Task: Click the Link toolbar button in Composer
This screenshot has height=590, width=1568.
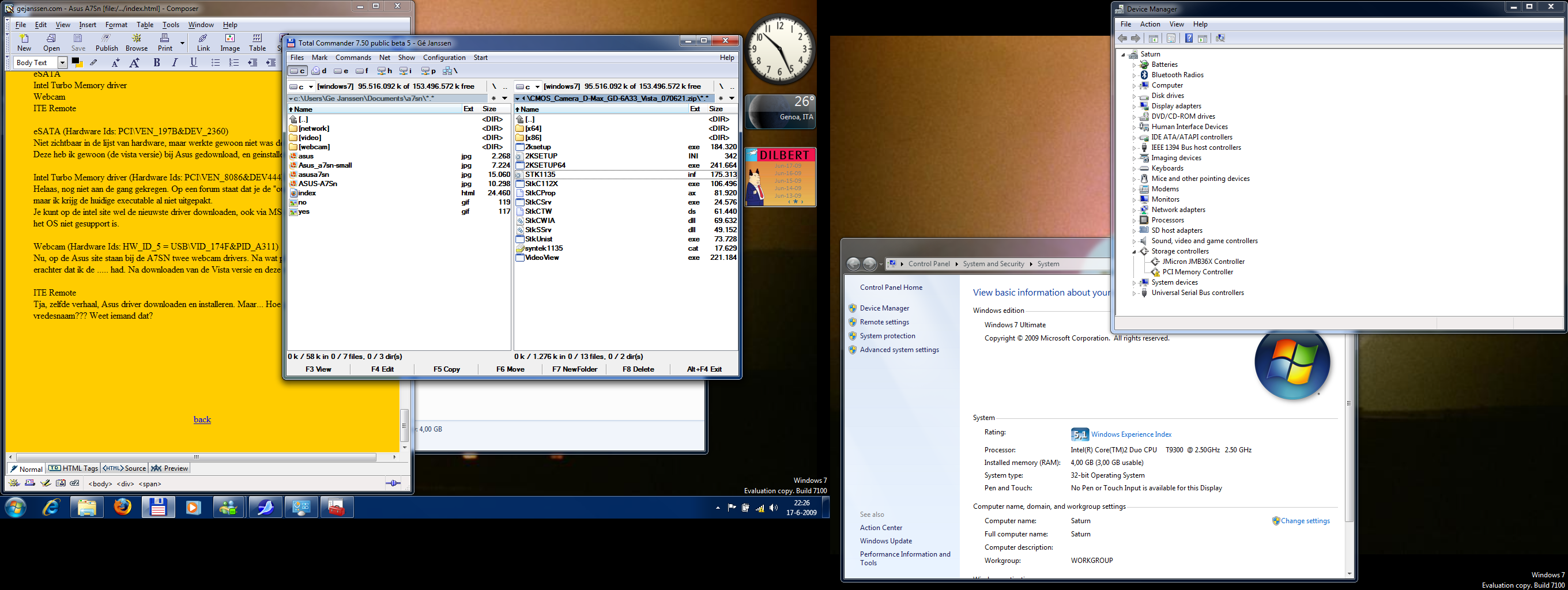Action: [203, 43]
